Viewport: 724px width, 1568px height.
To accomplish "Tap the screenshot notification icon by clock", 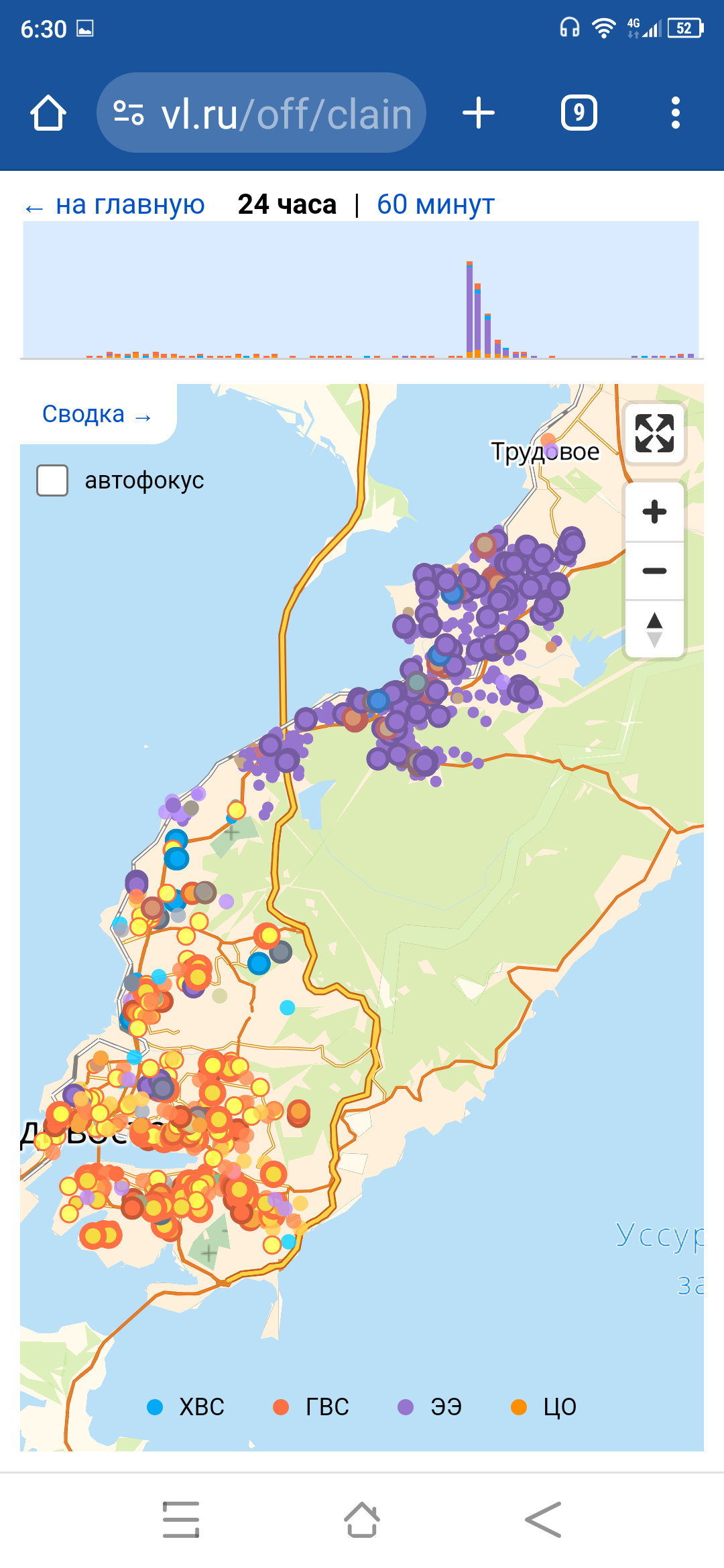I will 85,28.
